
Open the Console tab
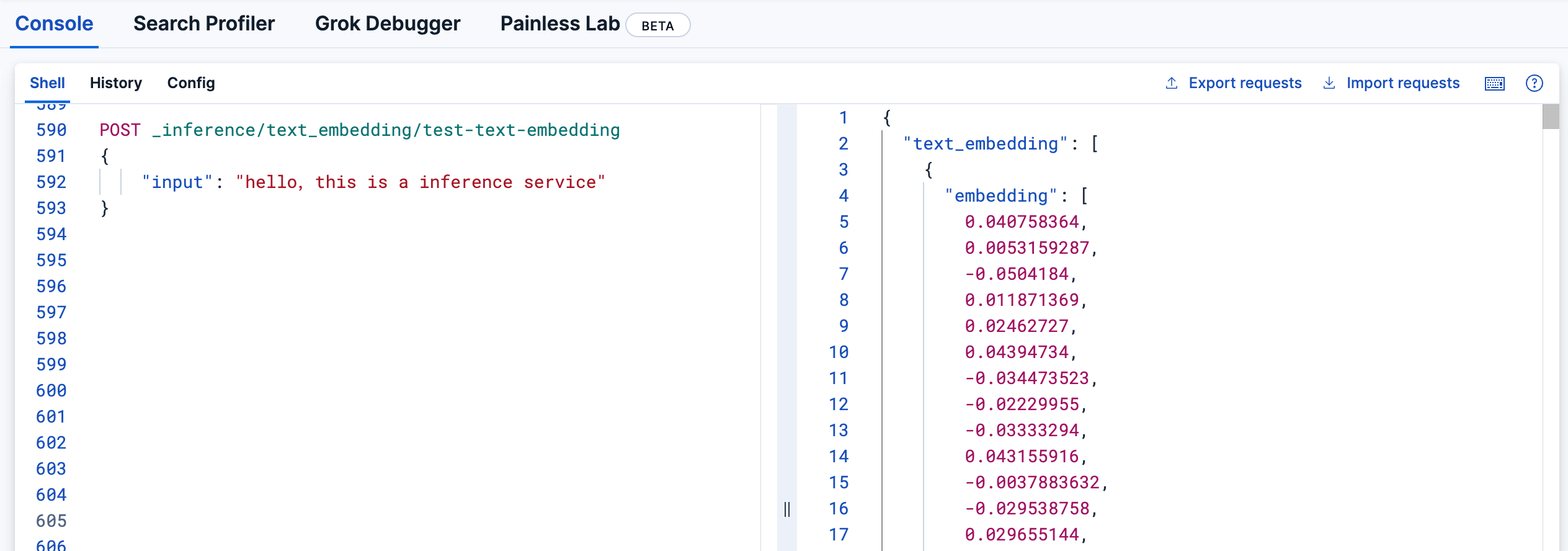point(54,24)
